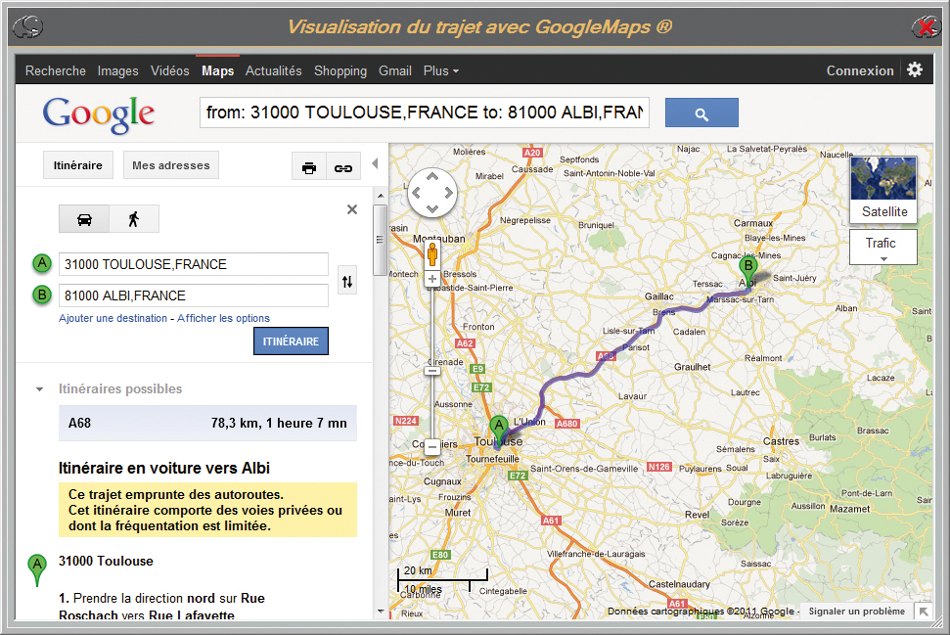Click the map zoom slider handle

tap(432, 370)
